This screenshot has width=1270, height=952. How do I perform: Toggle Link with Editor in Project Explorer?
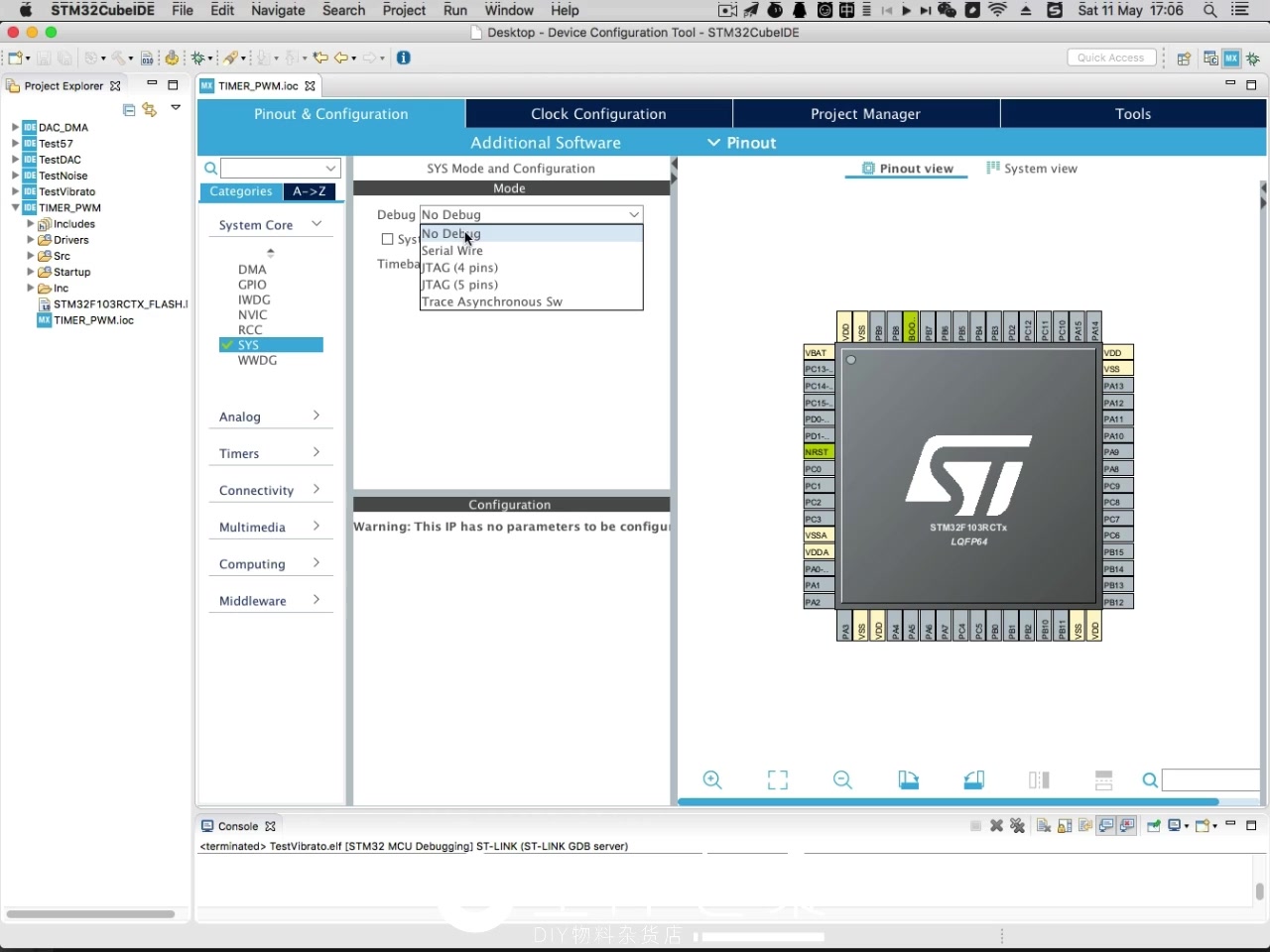click(150, 110)
